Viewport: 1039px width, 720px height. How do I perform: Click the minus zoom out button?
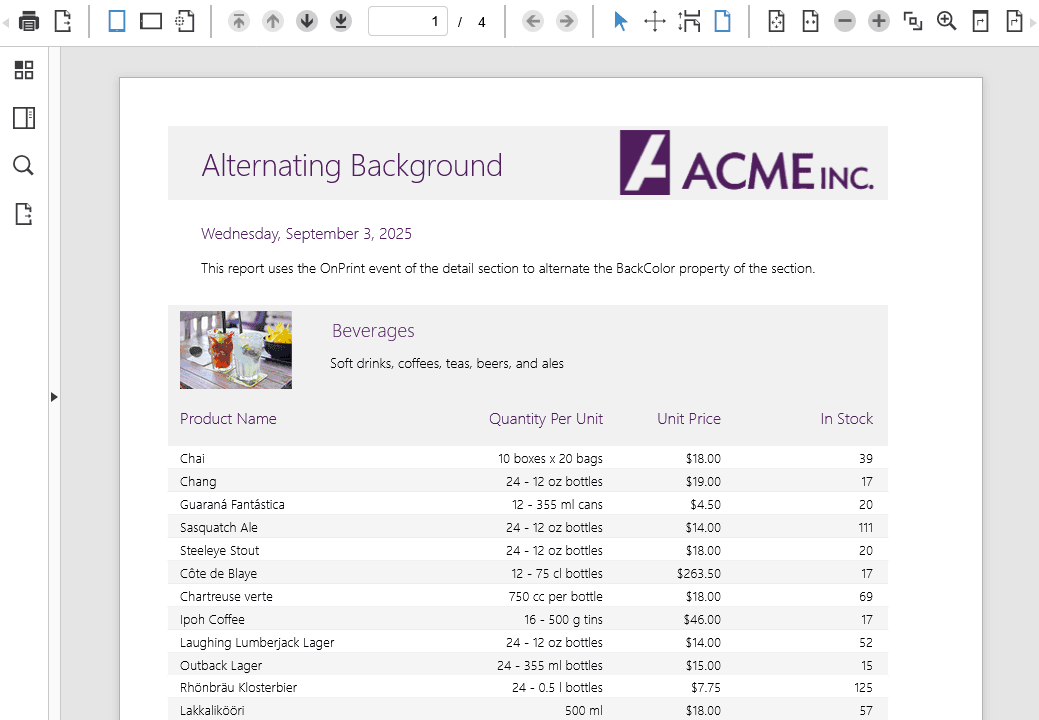click(845, 21)
